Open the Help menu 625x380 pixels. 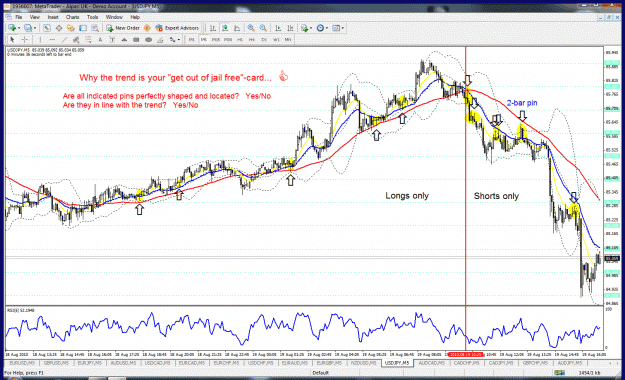pos(135,17)
